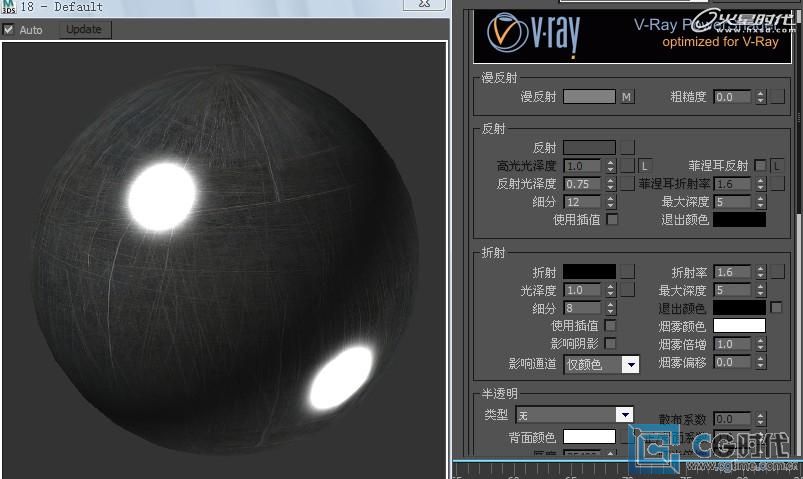
Task: Adjust the 散布系数 spinner arrows
Action: pos(760,419)
